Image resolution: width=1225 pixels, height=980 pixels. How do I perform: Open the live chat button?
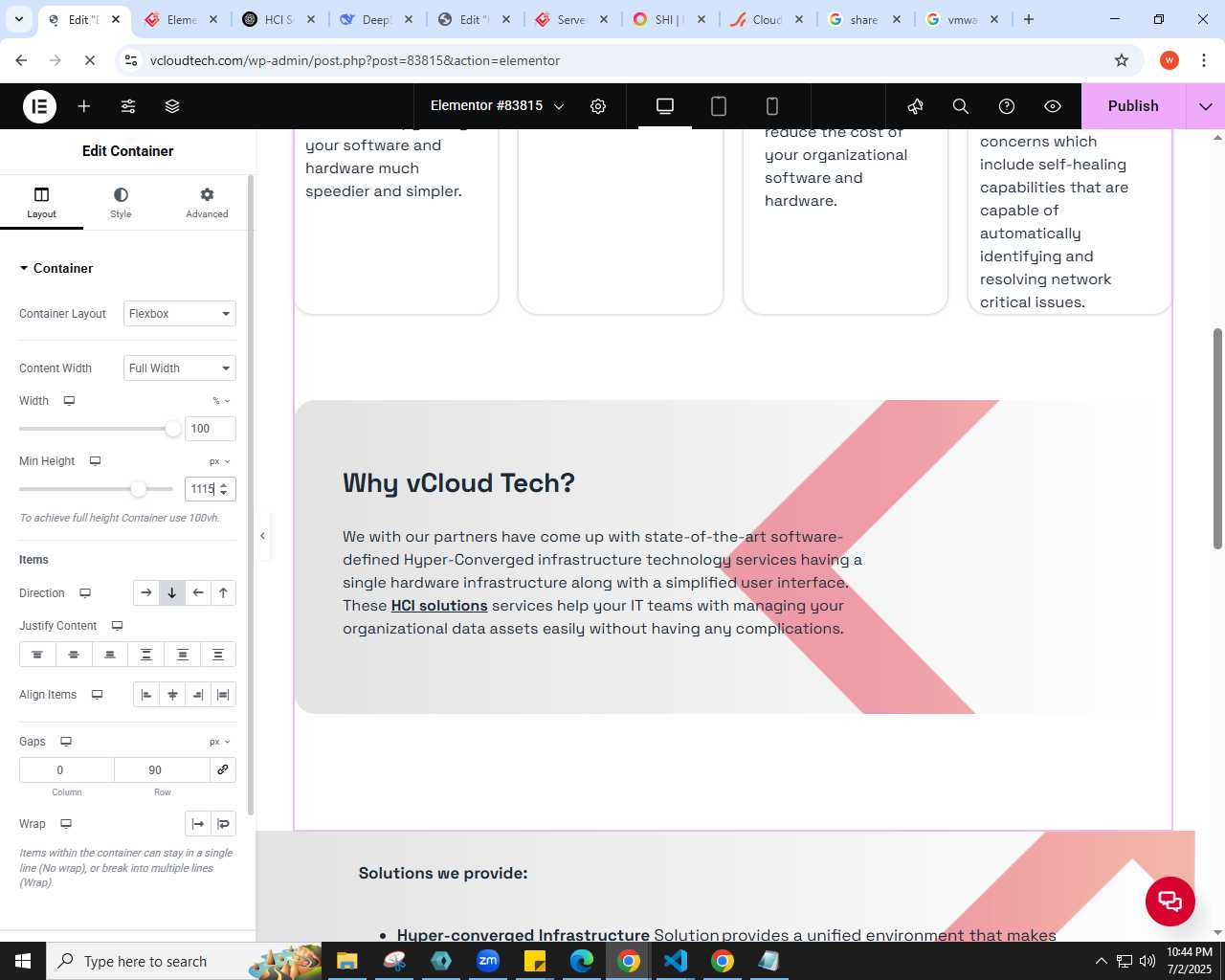click(1169, 902)
